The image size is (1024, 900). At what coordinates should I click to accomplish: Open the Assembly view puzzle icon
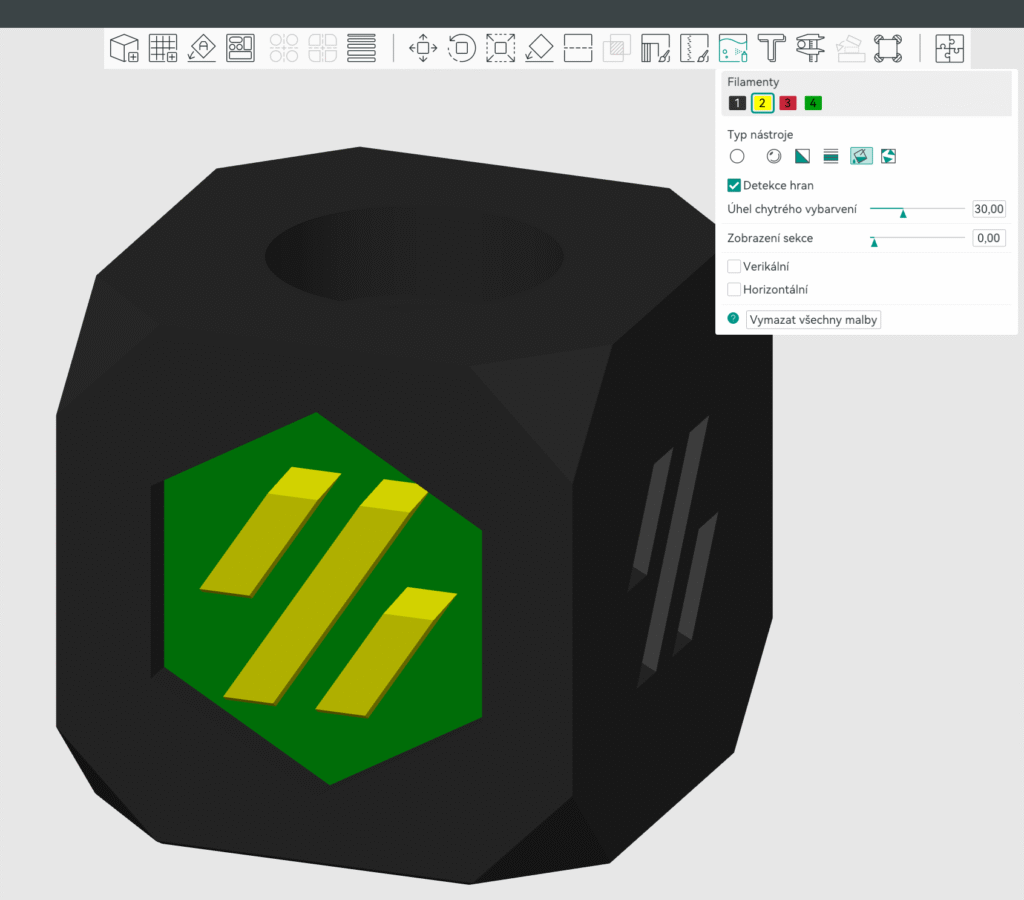click(x=949, y=48)
